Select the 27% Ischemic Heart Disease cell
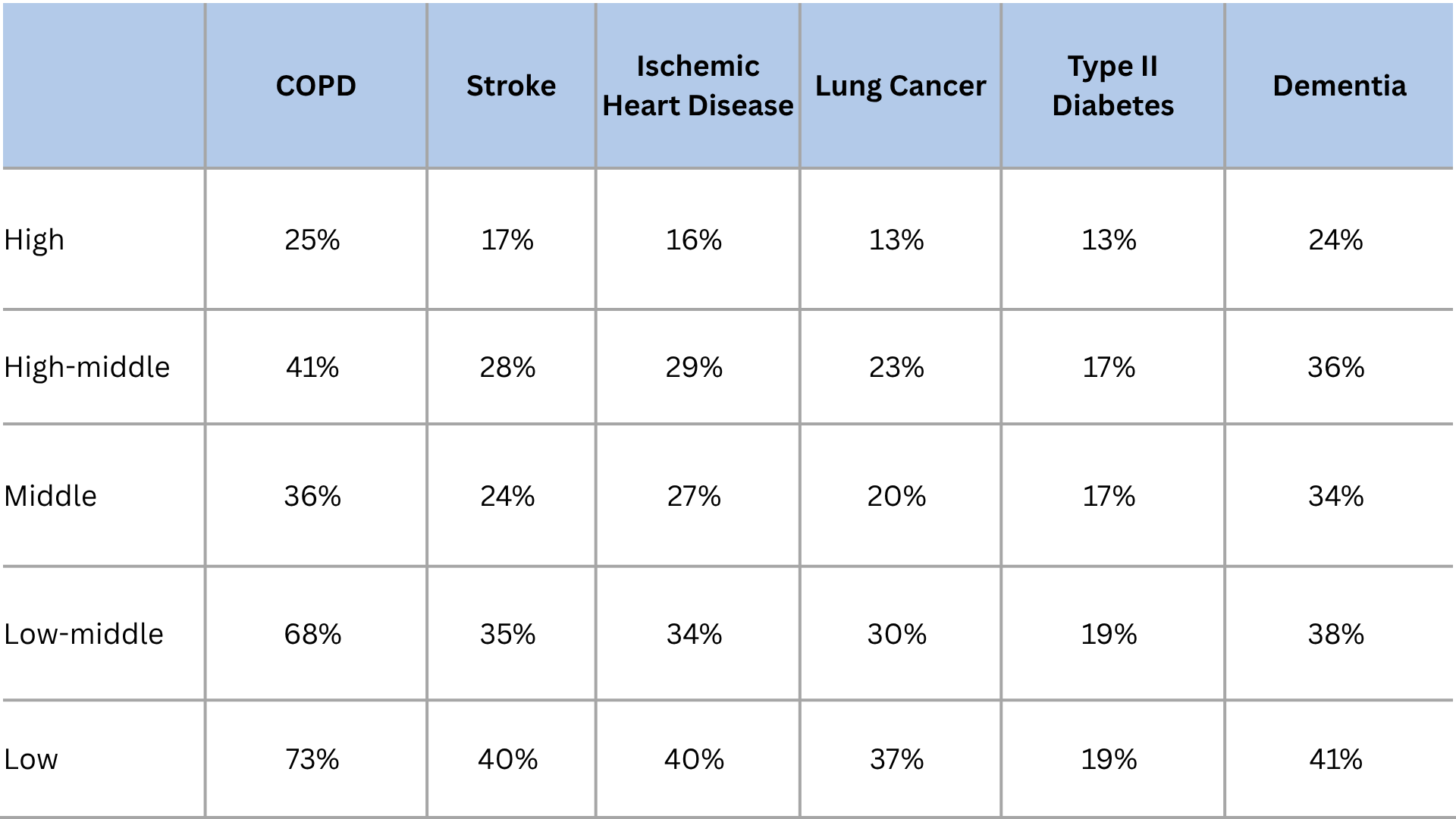Image resolution: width=1456 pixels, height=819 pixels. (694, 496)
